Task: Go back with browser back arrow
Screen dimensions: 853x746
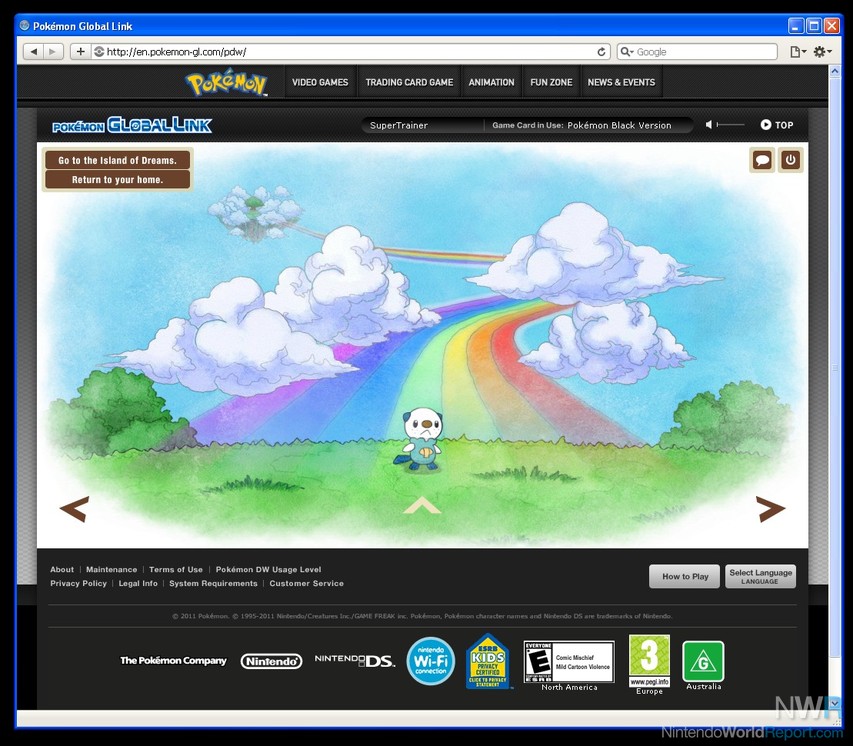Action: (34, 52)
